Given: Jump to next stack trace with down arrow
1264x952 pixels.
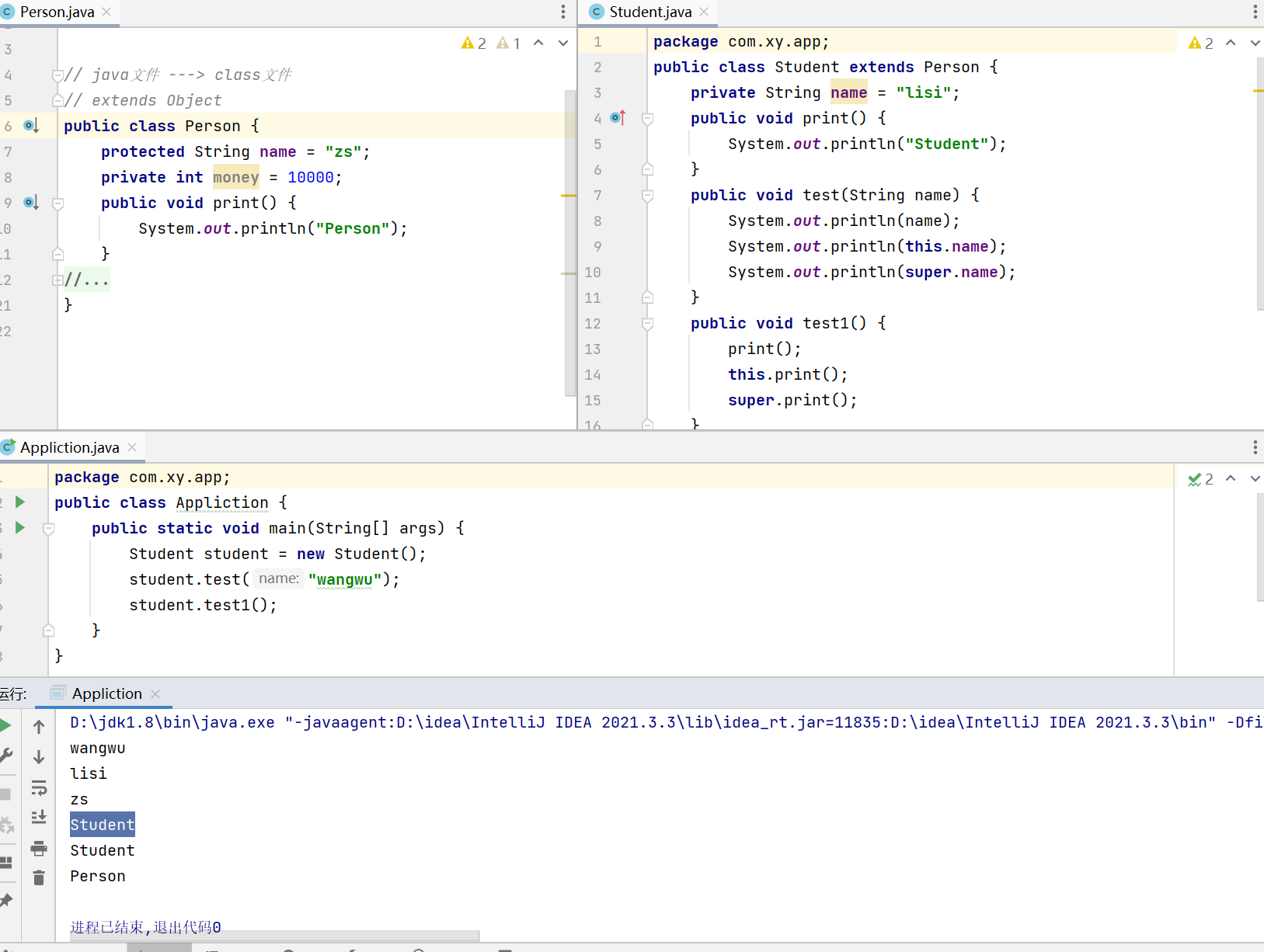Looking at the screenshot, I should (39, 756).
